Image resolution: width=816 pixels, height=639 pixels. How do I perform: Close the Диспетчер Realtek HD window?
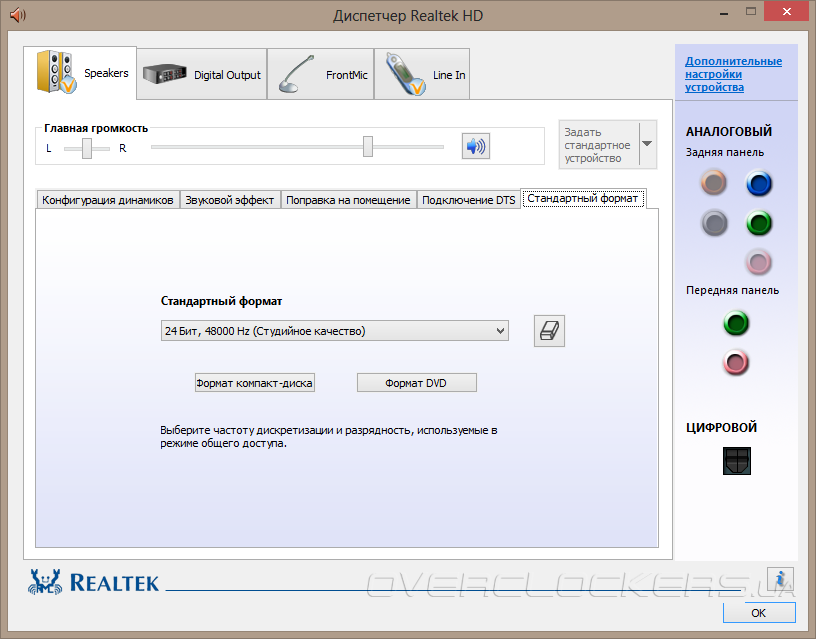[x=786, y=11]
